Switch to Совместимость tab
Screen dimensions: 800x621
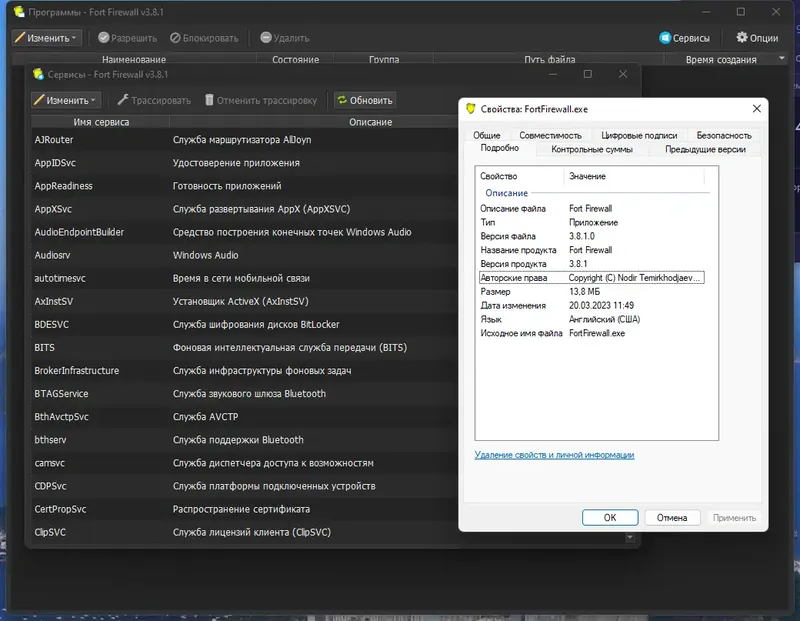click(x=550, y=135)
